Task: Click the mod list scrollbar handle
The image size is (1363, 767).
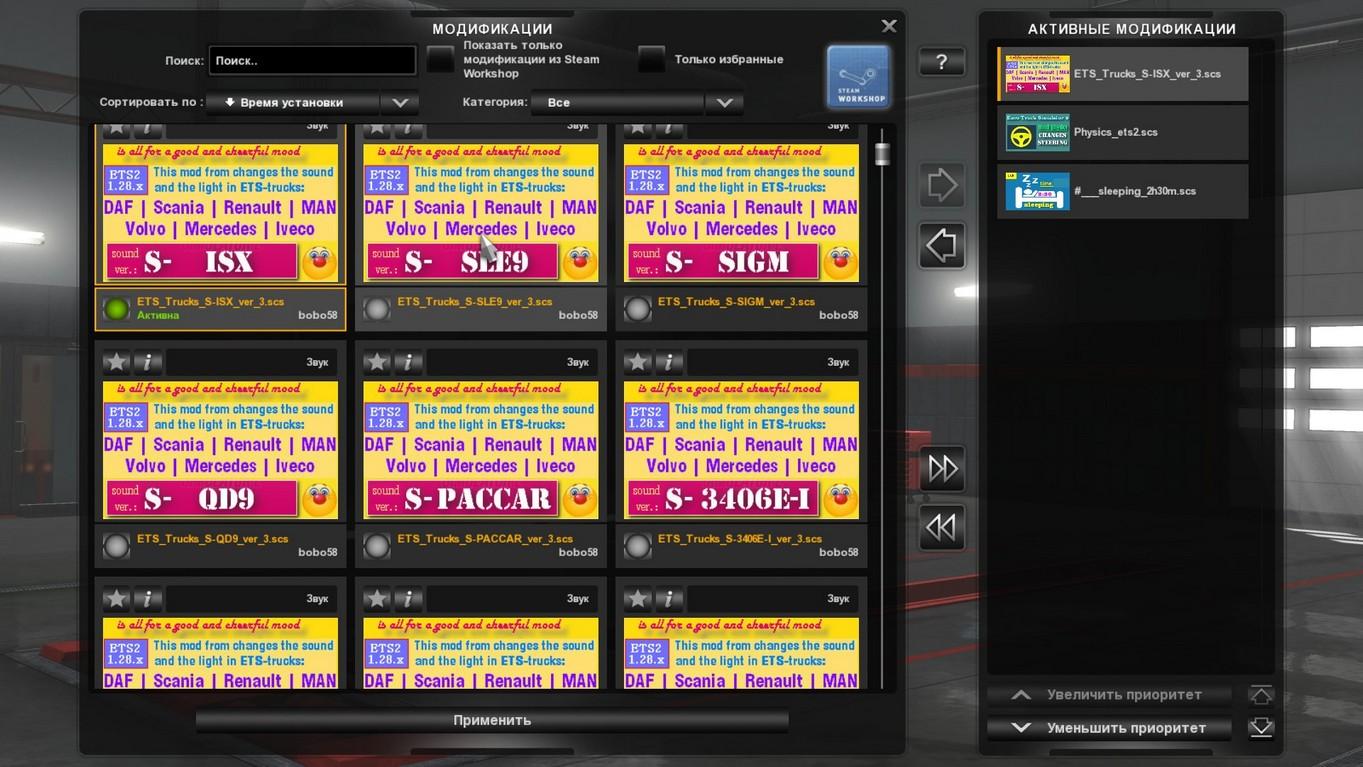Action: pyautogui.click(x=882, y=153)
